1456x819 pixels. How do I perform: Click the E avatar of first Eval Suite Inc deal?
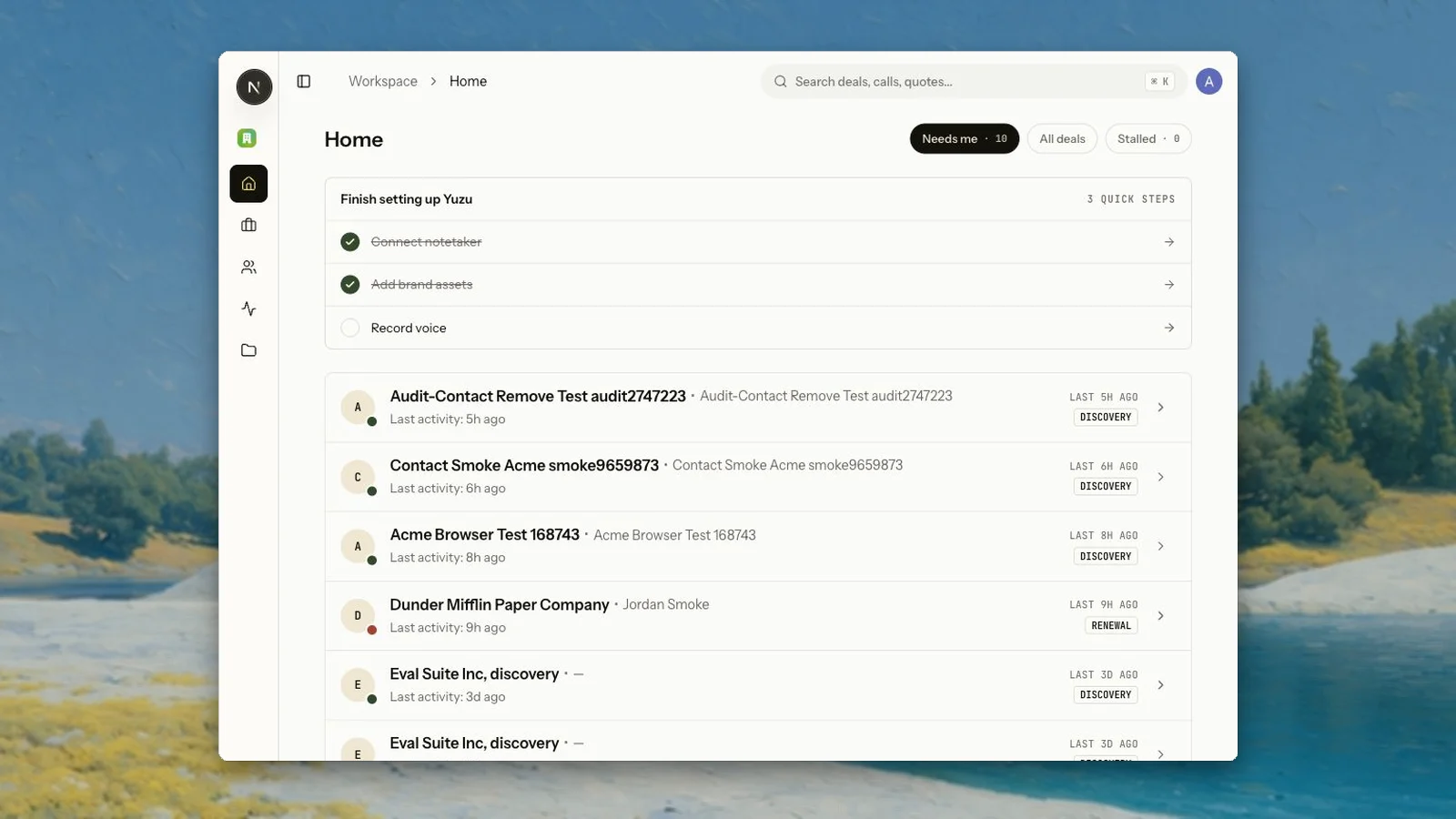pos(358,685)
